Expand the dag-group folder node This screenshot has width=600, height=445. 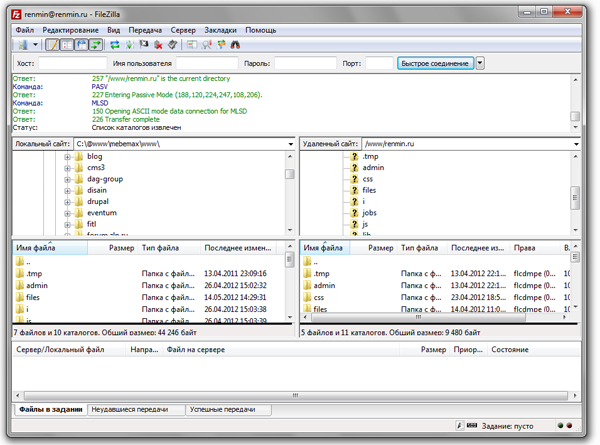(x=67, y=179)
